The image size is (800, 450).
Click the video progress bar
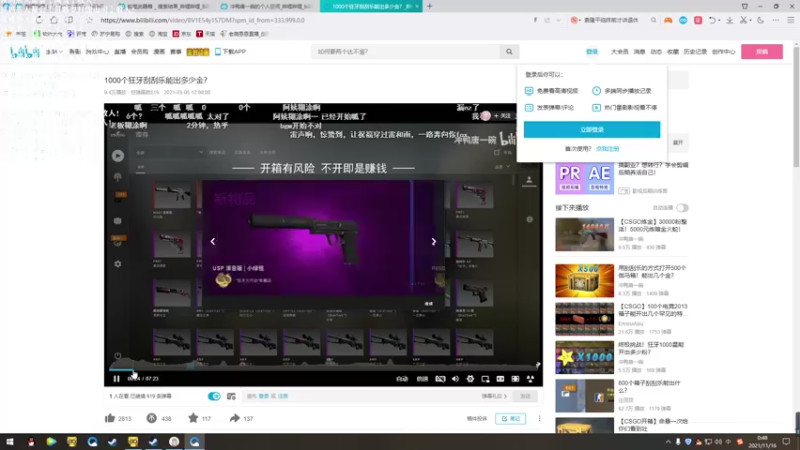pos(323,369)
